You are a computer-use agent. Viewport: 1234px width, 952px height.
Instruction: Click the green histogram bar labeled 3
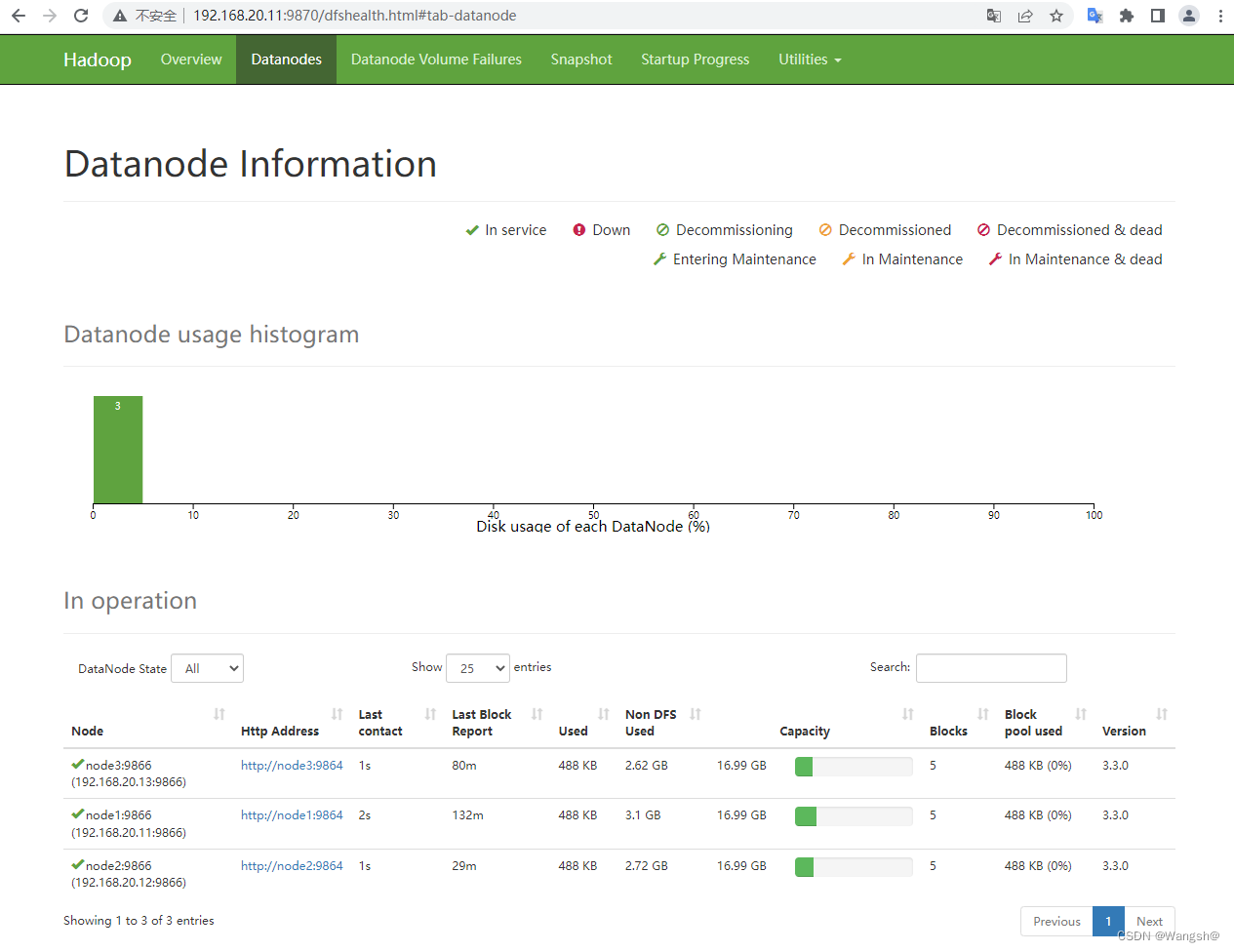point(118,450)
